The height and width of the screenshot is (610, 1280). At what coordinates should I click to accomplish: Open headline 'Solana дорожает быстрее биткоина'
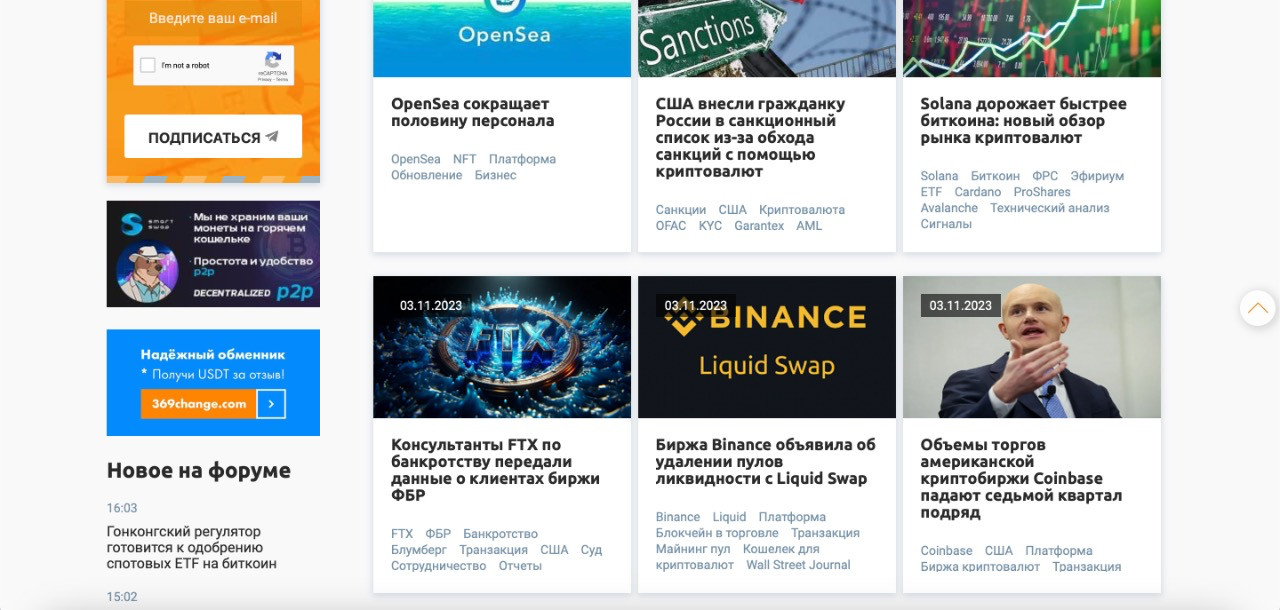coord(1023,121)
